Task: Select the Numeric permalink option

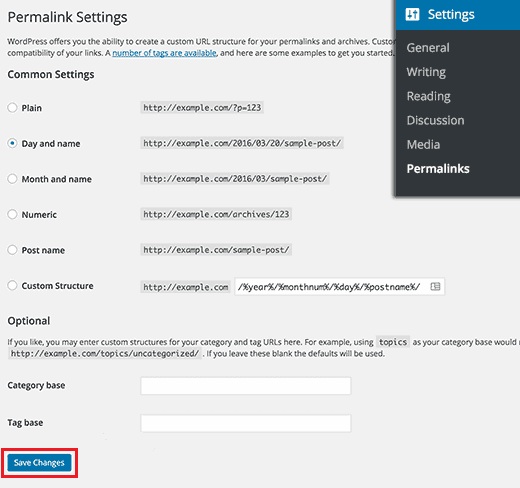Action: (x=12, y=214)
